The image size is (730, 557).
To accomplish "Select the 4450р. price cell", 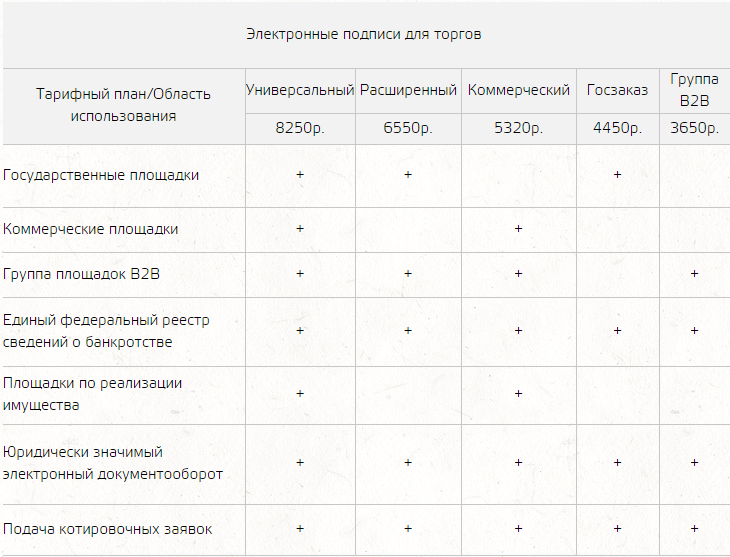I will pyautogui.click(x=617, y=128).
